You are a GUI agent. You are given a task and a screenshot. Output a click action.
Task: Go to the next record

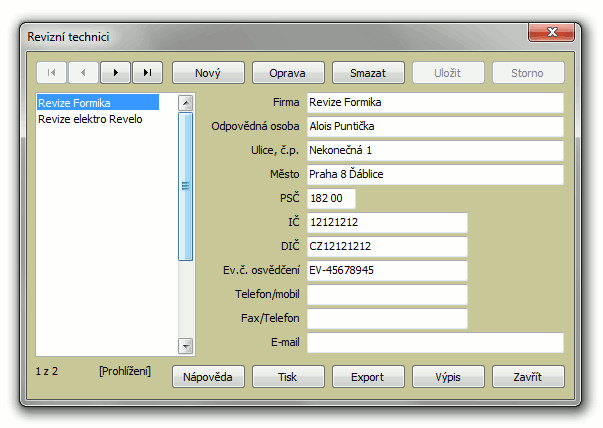point(115,73)
